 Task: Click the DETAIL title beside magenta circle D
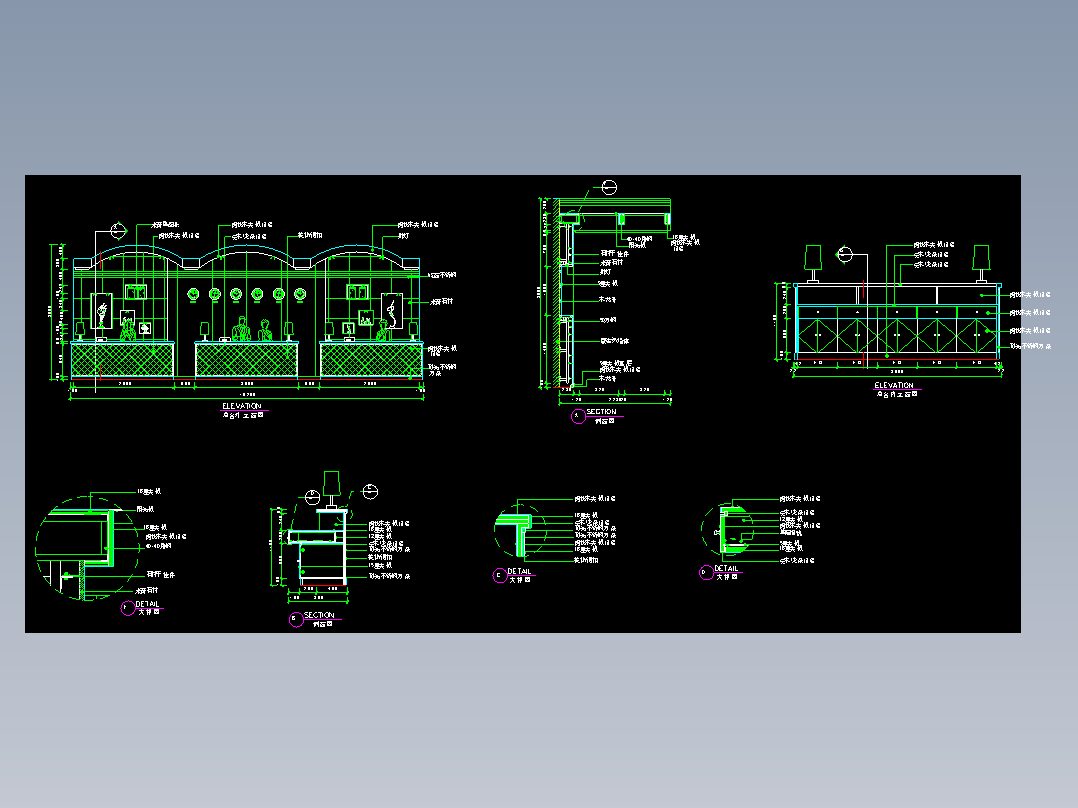pos(726,569)
